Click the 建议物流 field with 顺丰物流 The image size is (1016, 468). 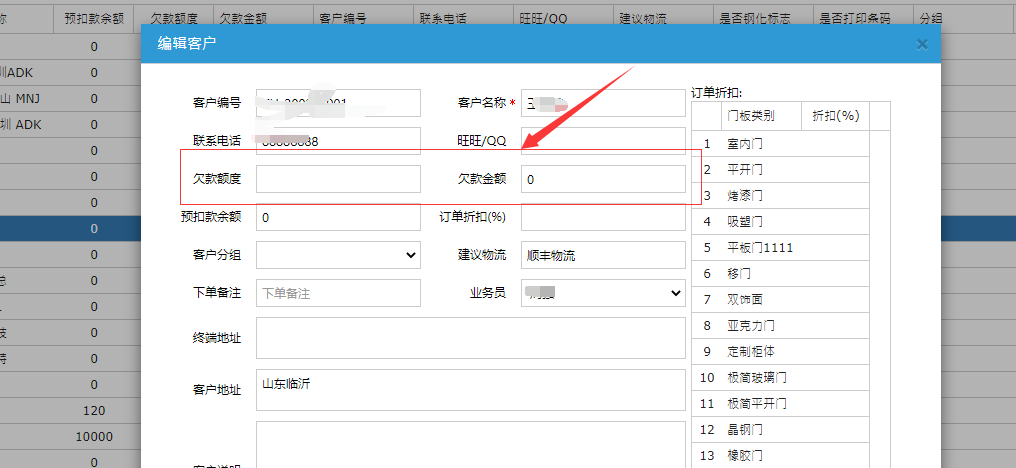pyautogui.click(x=603, y=255)
